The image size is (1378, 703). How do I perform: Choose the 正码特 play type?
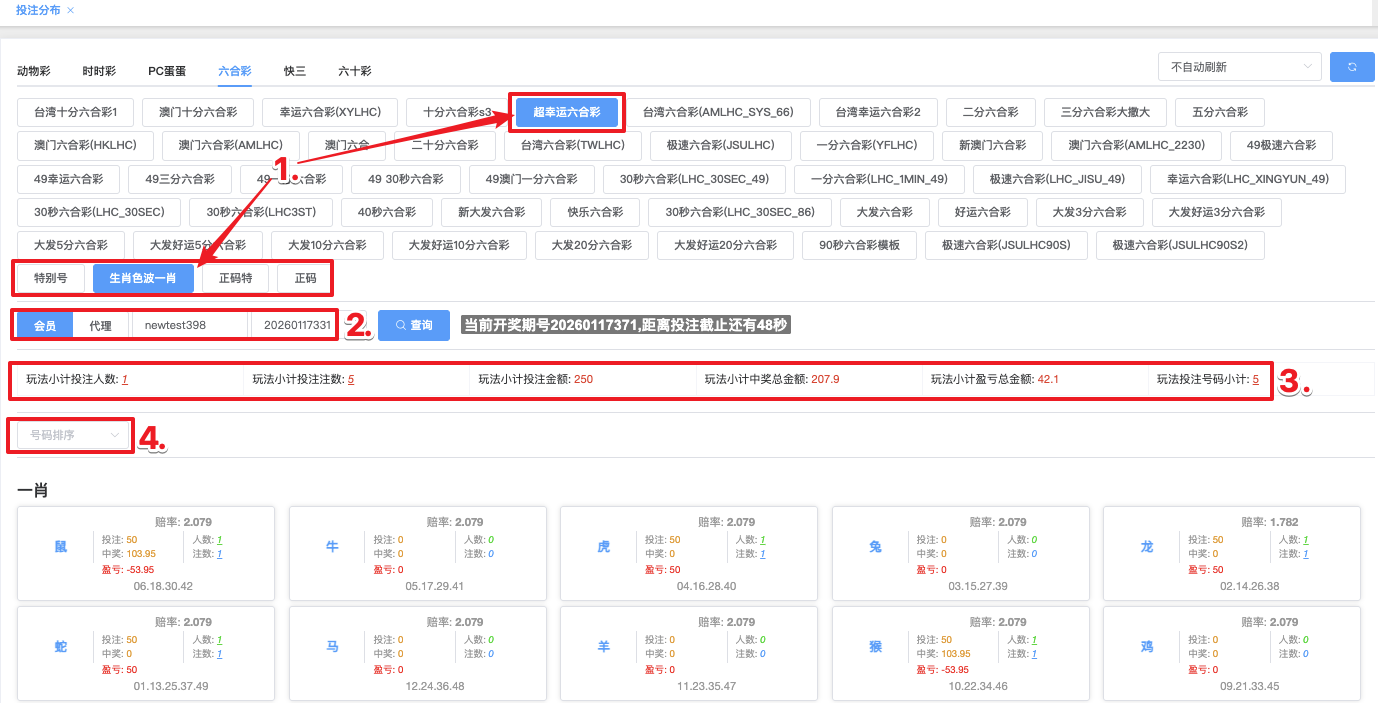[x=236, y=278]
